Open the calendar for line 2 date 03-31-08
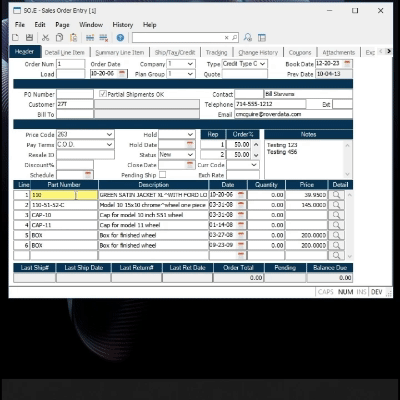Viewport: 400px width, 400px height. click(x=241, y=205)
